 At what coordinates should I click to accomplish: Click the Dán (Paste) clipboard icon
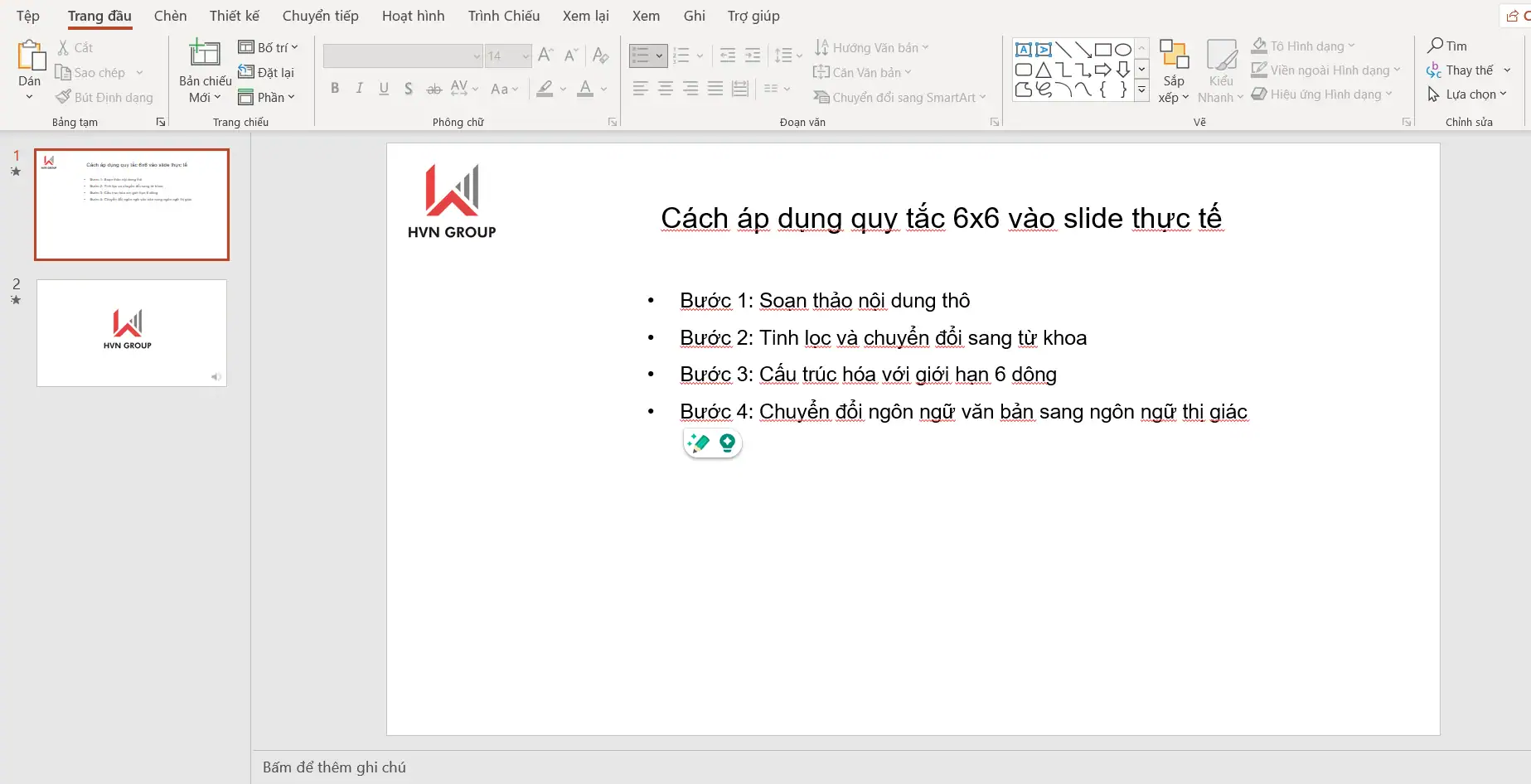pyautogui.click(x=31, y=56)
